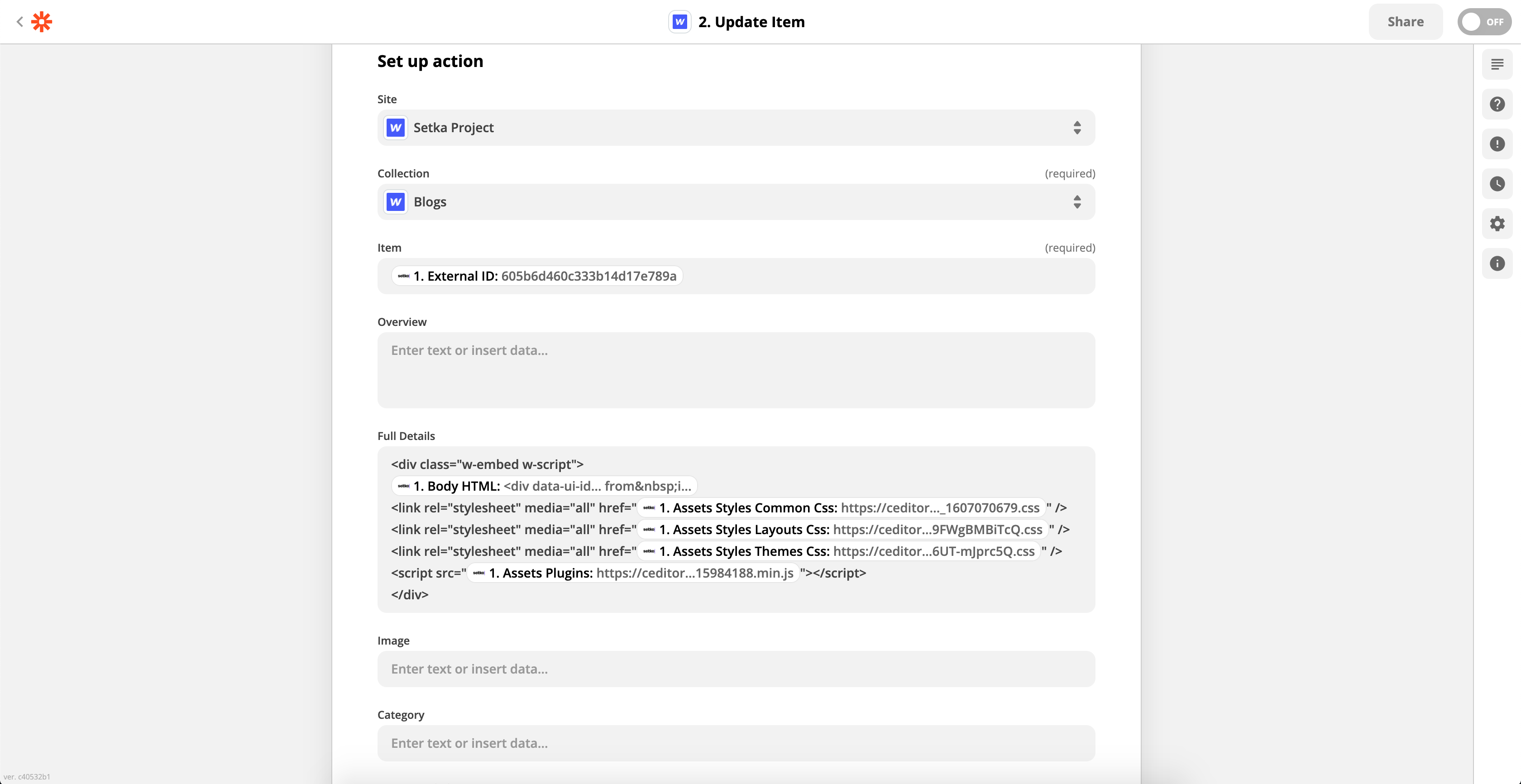Click the Zapier logo in the header
This screenshot has width=1521, height=784.
tap(41, 21)
